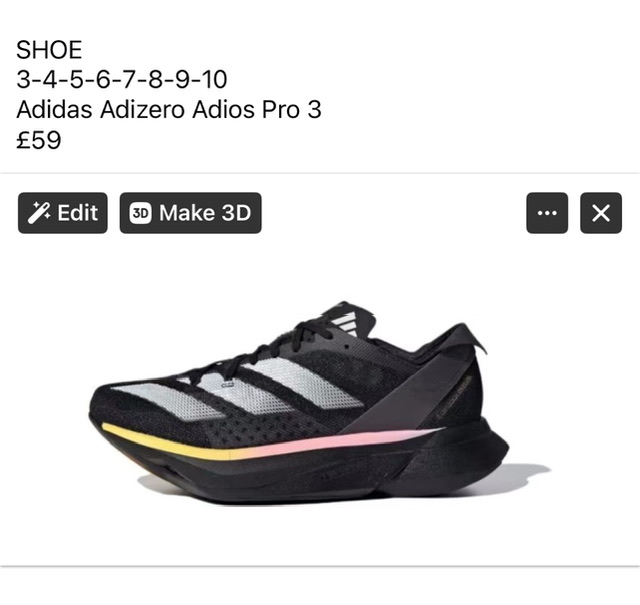Viewport: 640px width, 605px height.
Task: Click the magic wand Edit icon
Action: (x=40, y=213)
